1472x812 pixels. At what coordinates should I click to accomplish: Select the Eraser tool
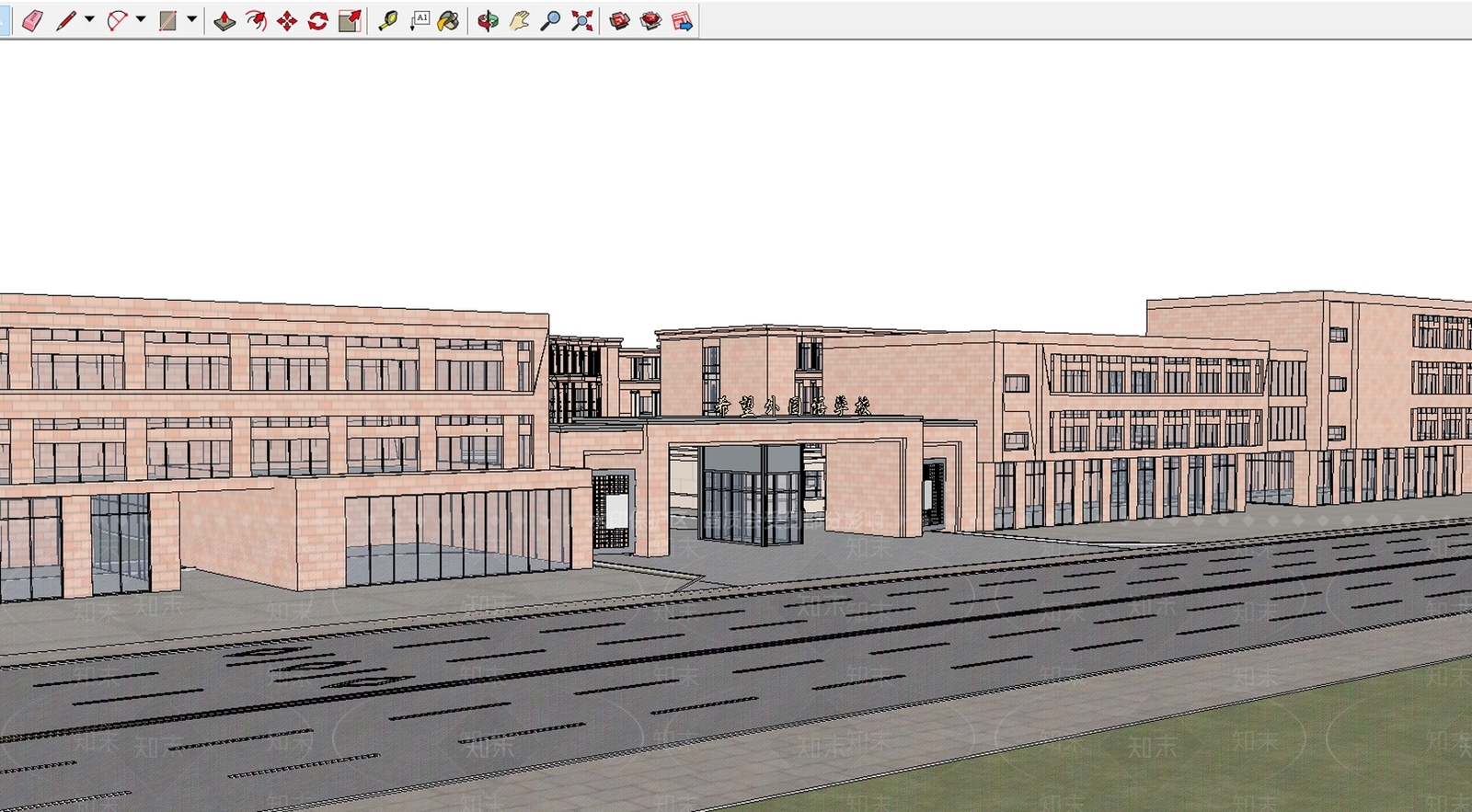point(32,20)
